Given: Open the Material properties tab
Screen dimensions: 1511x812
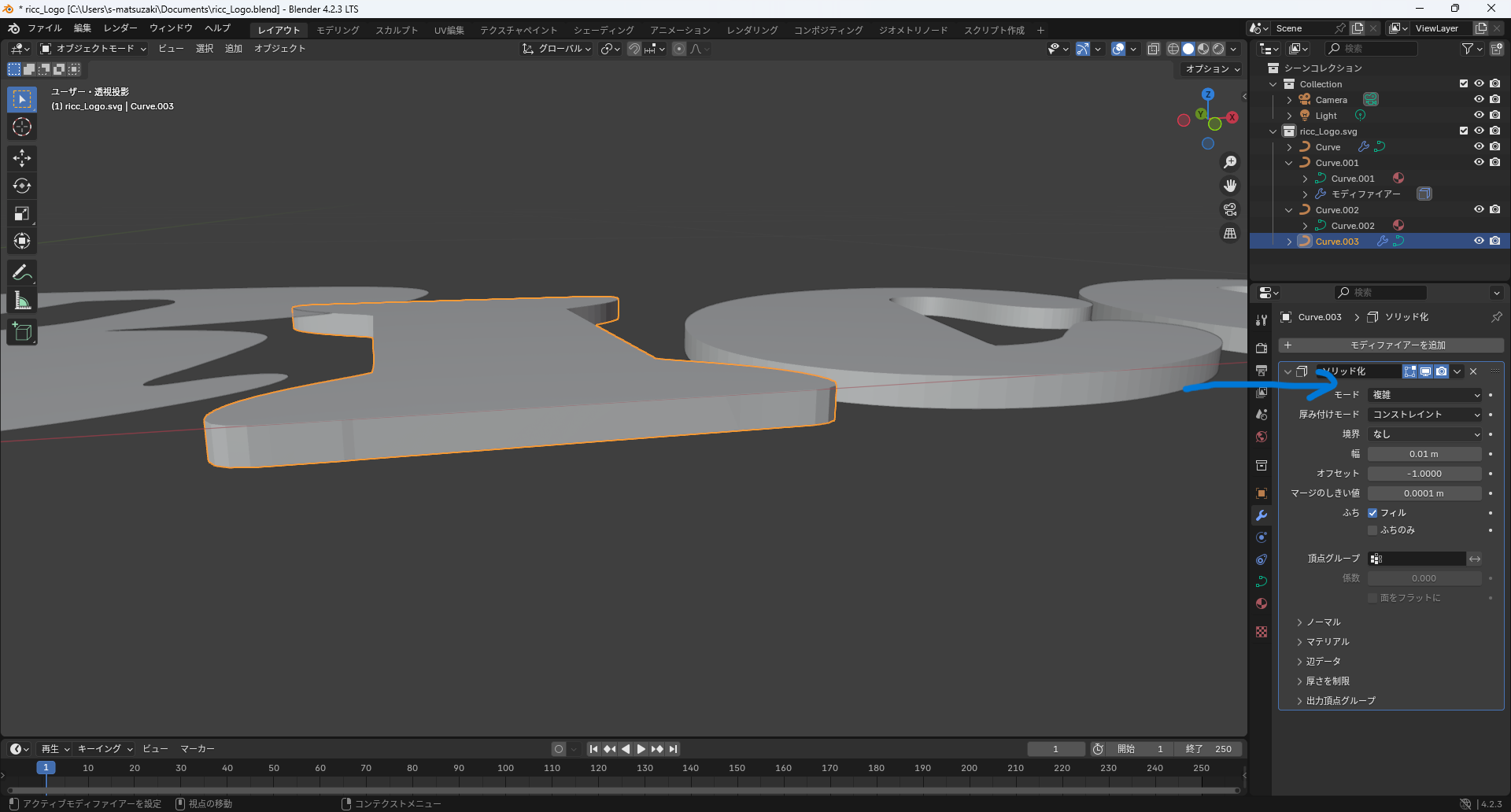Looking at the screenshot, I should tap(1262, 603).
